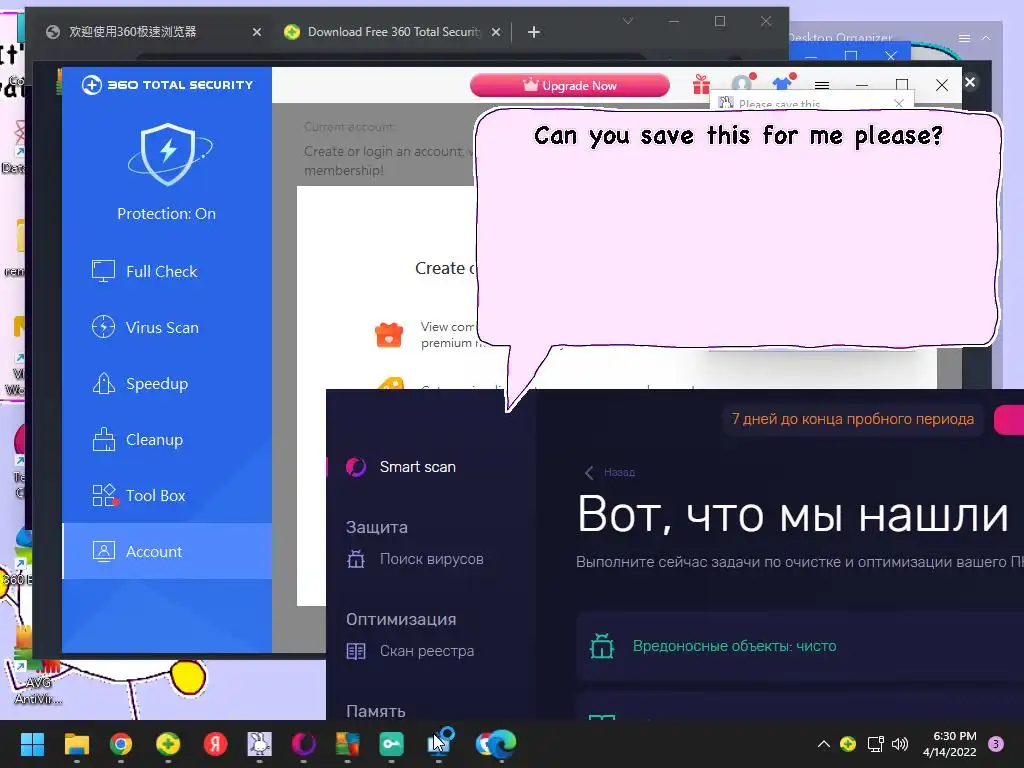Viewport: 1024px width, 768px height.
Task: Switch to Download Free 360 Total Security tab
Action: click(x=394, y=31)
